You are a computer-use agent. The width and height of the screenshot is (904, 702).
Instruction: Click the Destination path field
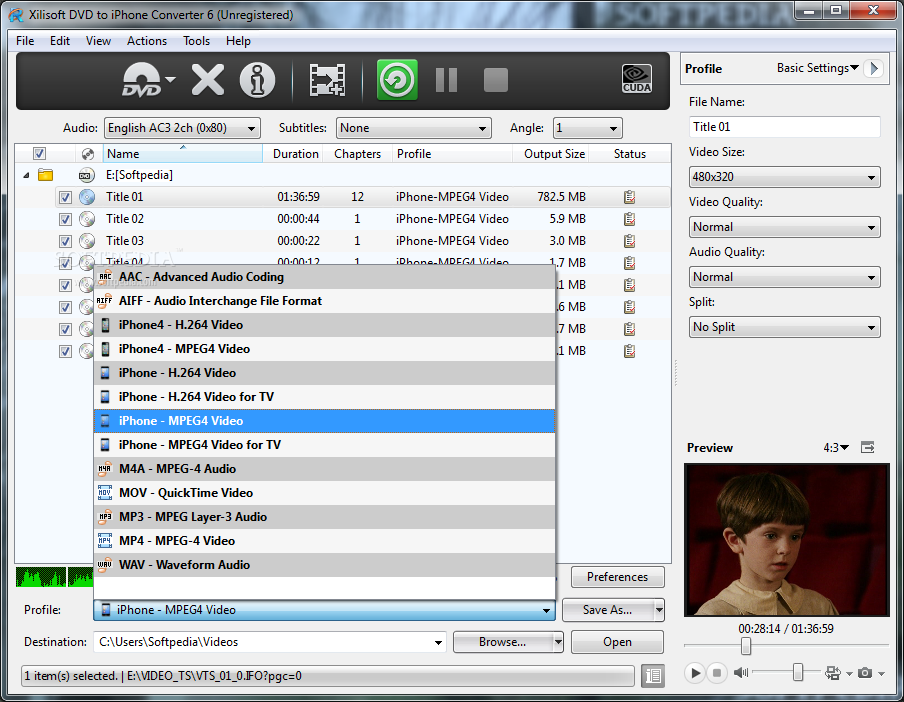coord(269,642)
